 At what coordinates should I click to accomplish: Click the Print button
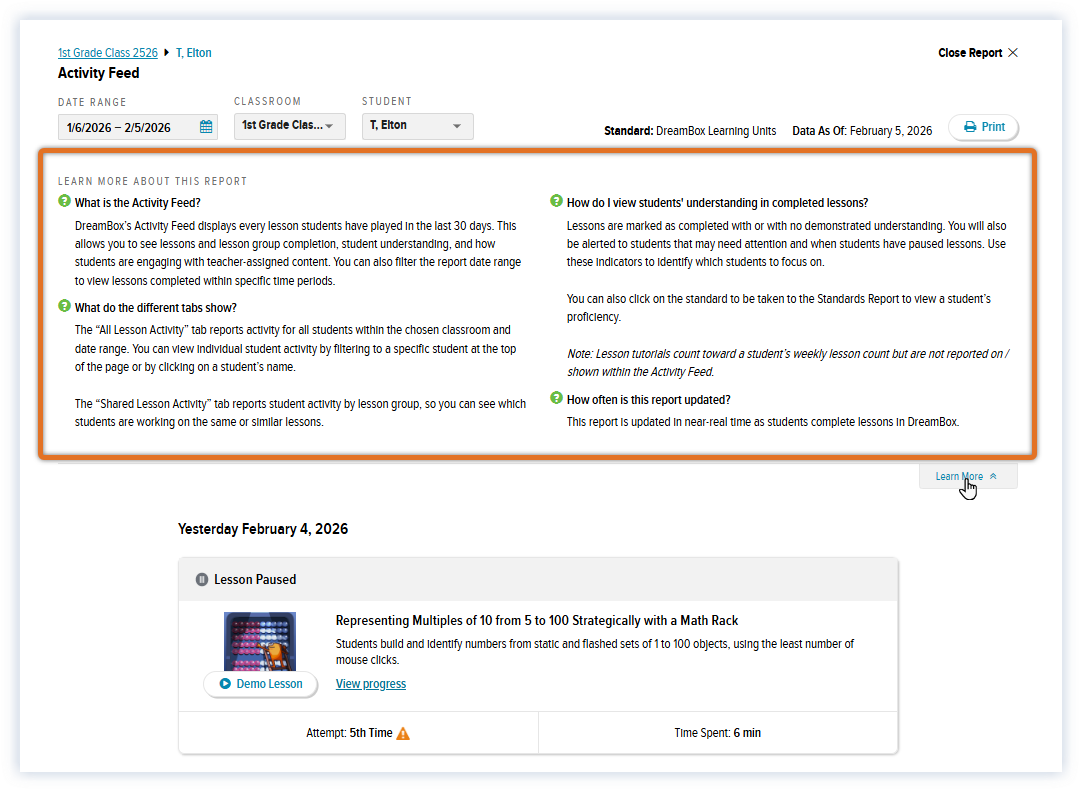pos(983,127)
